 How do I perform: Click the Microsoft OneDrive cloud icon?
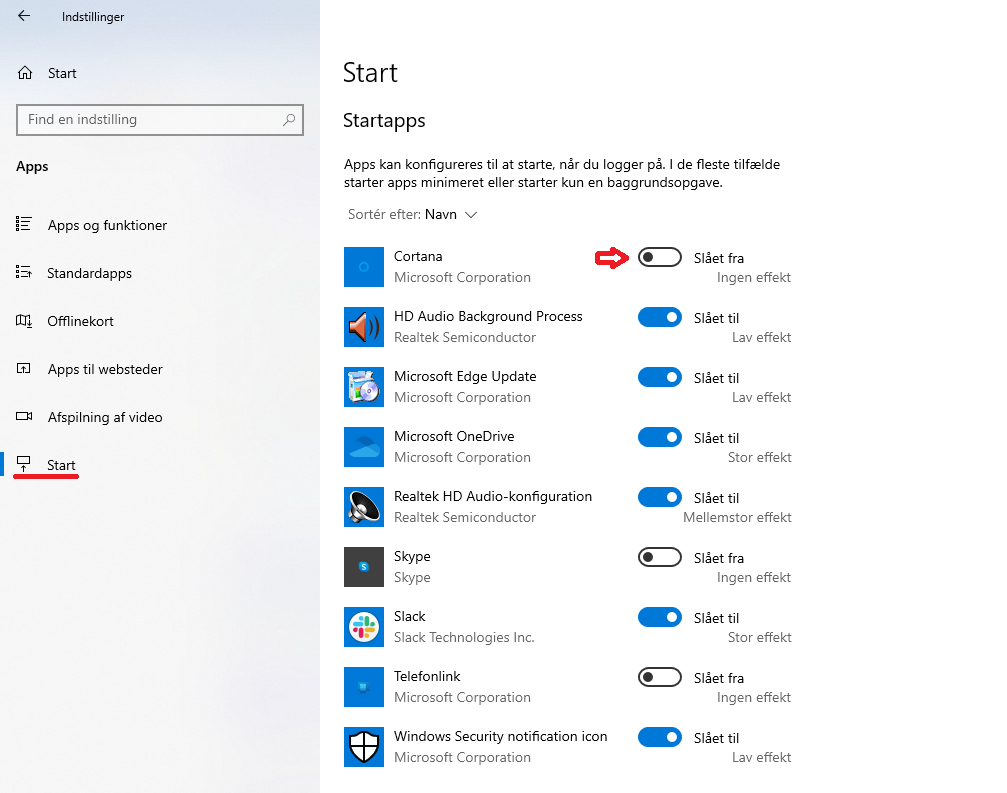click(363, 446)
